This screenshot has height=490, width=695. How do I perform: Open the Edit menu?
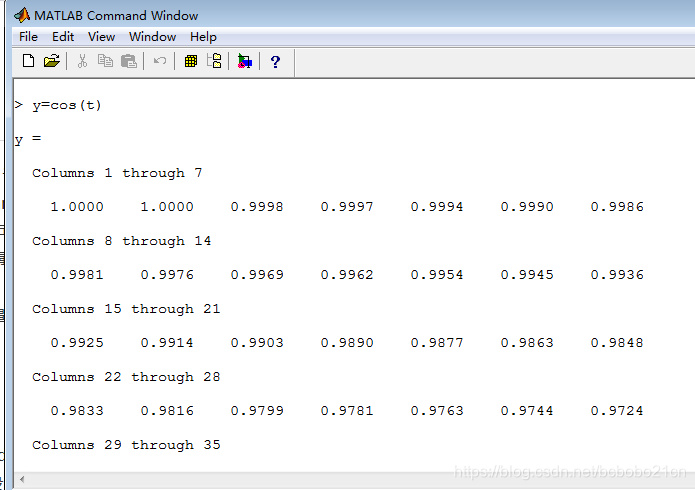63,37
